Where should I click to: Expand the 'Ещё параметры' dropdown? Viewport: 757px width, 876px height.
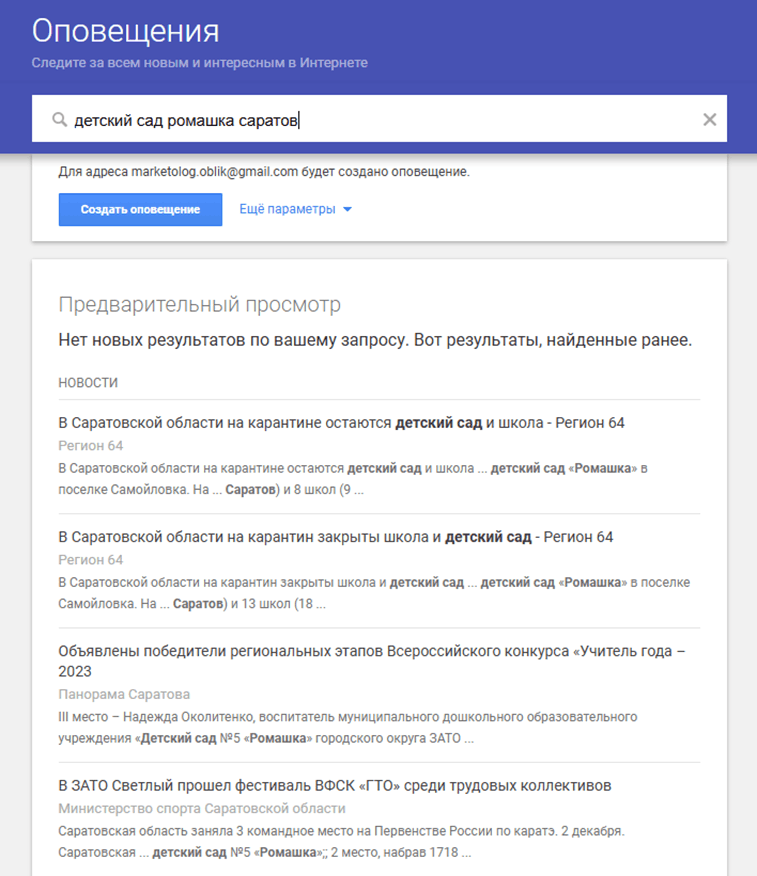point(296,210)
